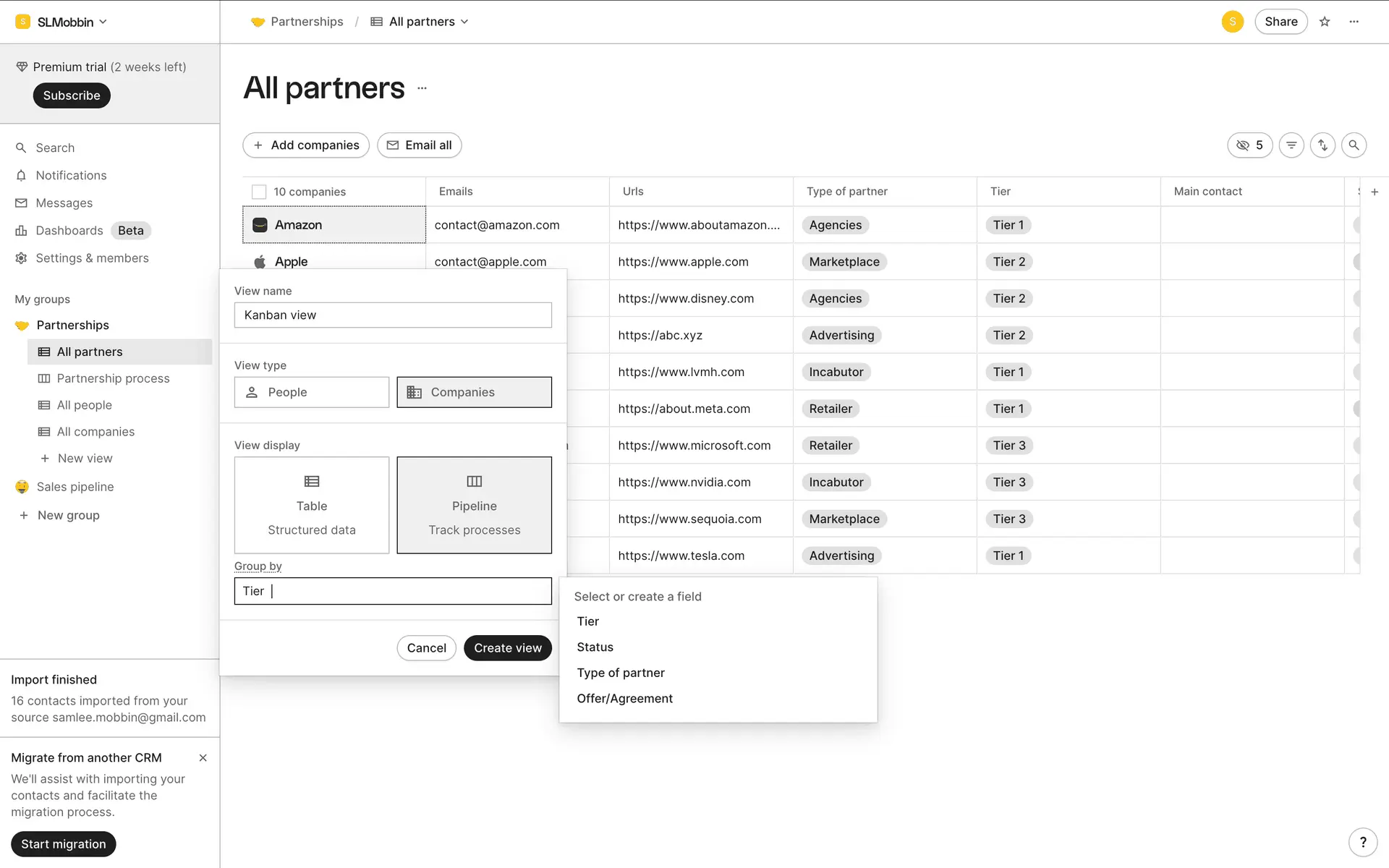Viewport: 1389px width, 868px height.
Task: Cancel the new view dialog
Action: (426, 648)
